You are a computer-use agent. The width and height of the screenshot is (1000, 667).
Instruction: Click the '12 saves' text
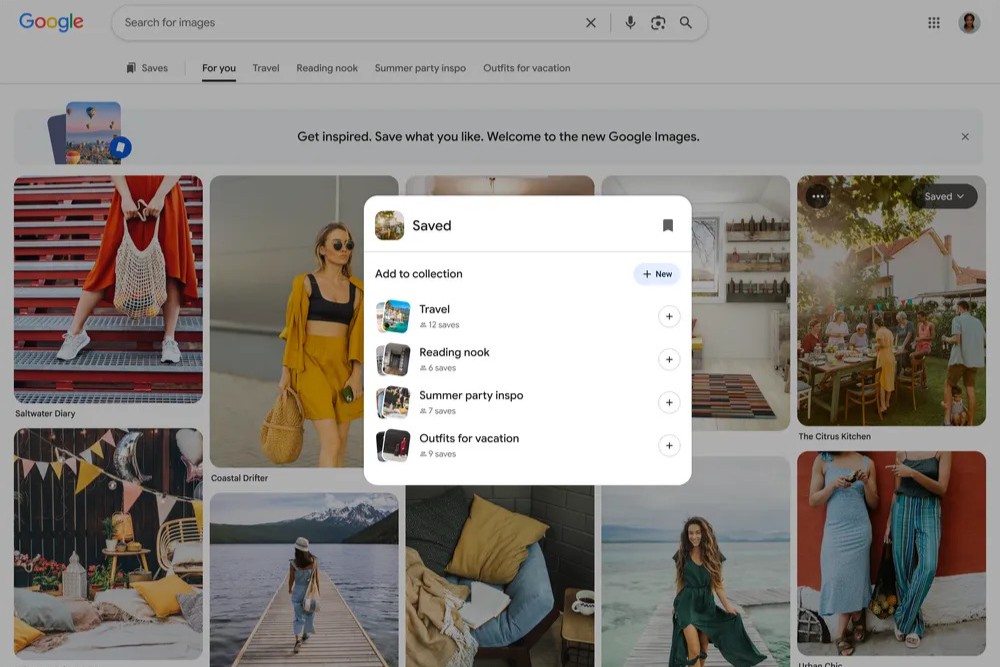[x=439, y=325]
